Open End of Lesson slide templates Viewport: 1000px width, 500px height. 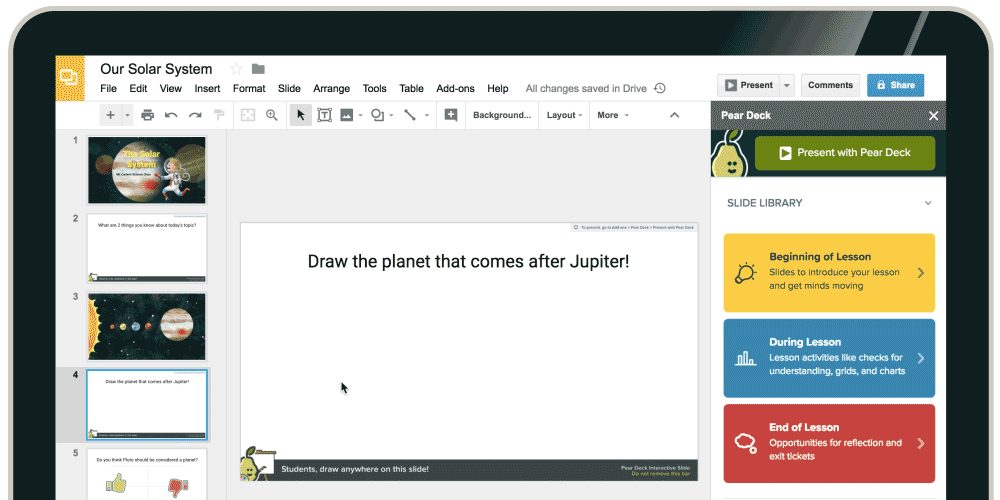click(829, 443)
